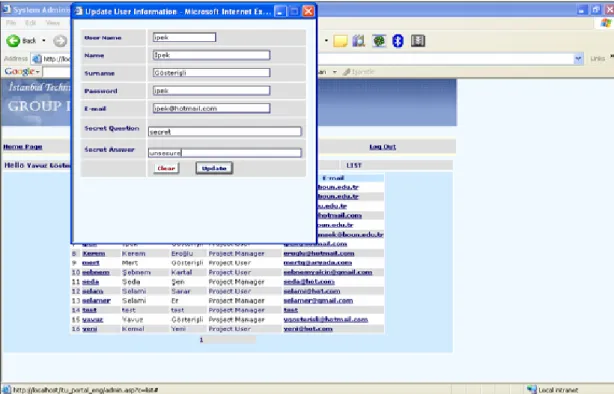
Task: Open the Back button history dropdown arrow
Action: (x=44, y=41)
